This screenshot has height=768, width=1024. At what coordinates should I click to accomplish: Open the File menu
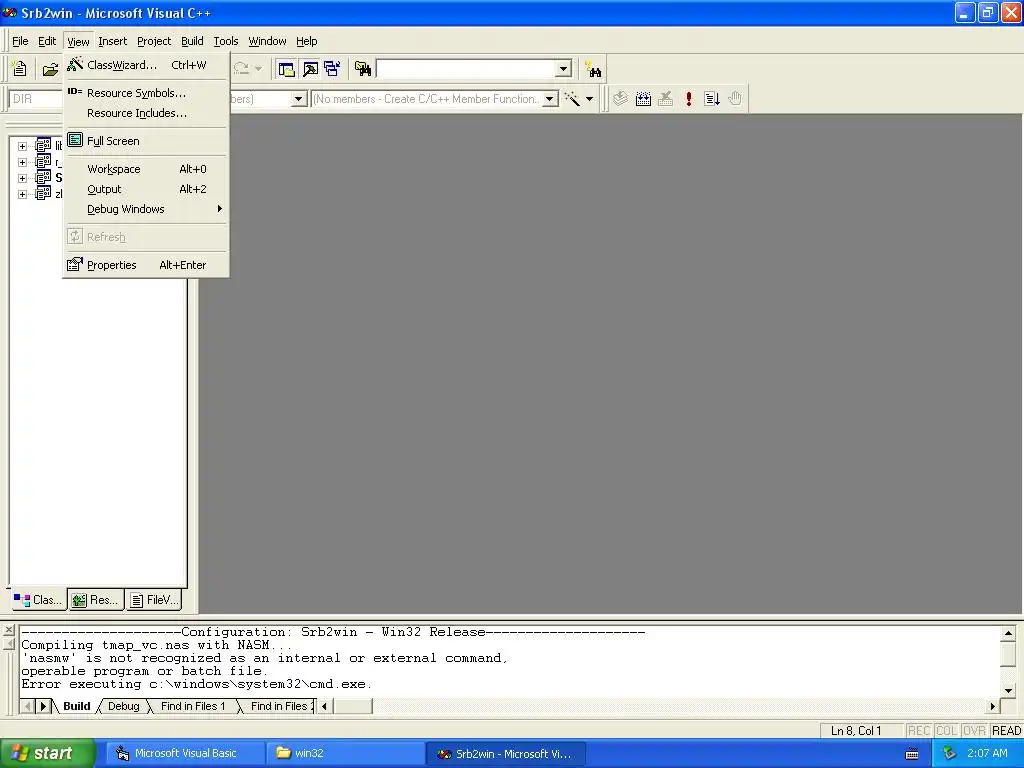(x=20, y=41)
